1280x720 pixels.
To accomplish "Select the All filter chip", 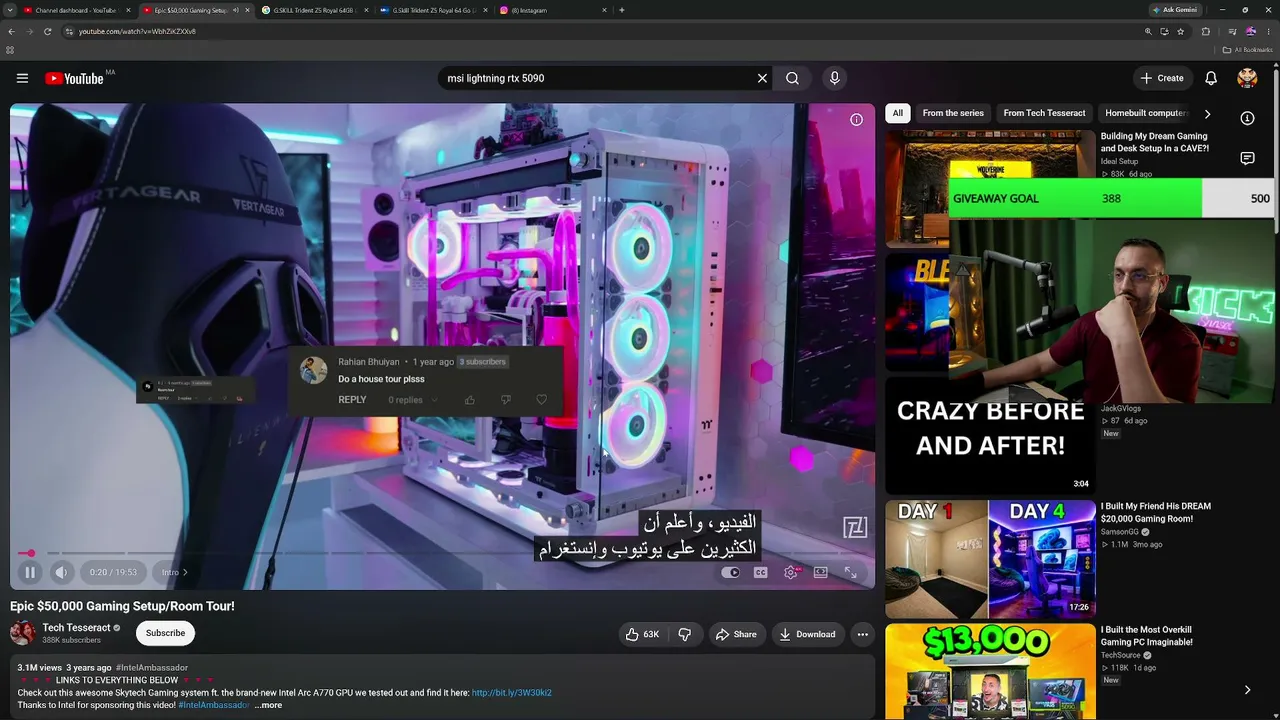I will (898, 113).
